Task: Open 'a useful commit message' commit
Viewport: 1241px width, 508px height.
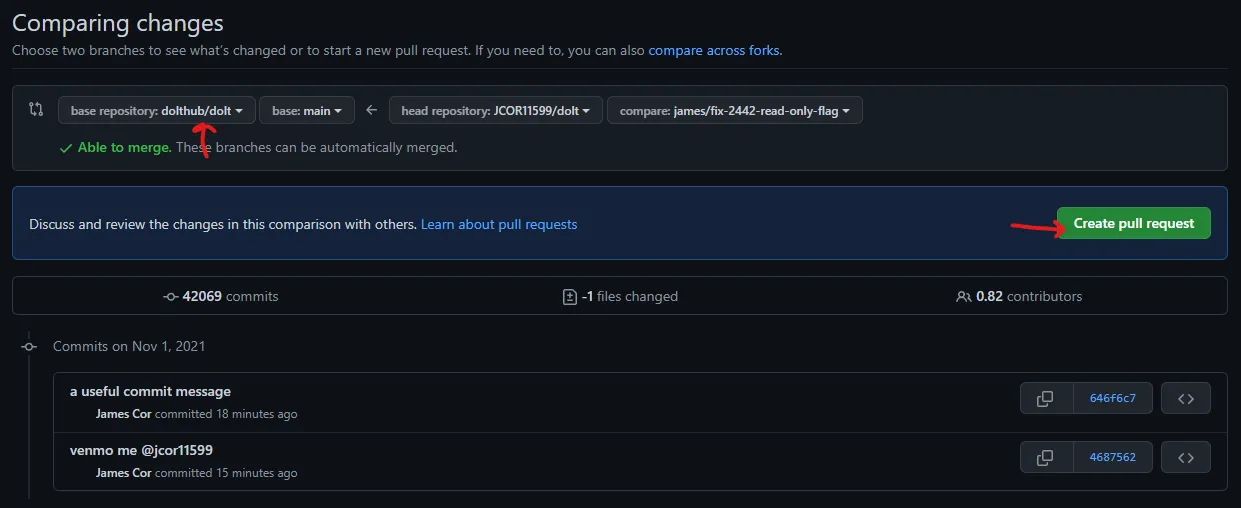Action: coord(150,391)
